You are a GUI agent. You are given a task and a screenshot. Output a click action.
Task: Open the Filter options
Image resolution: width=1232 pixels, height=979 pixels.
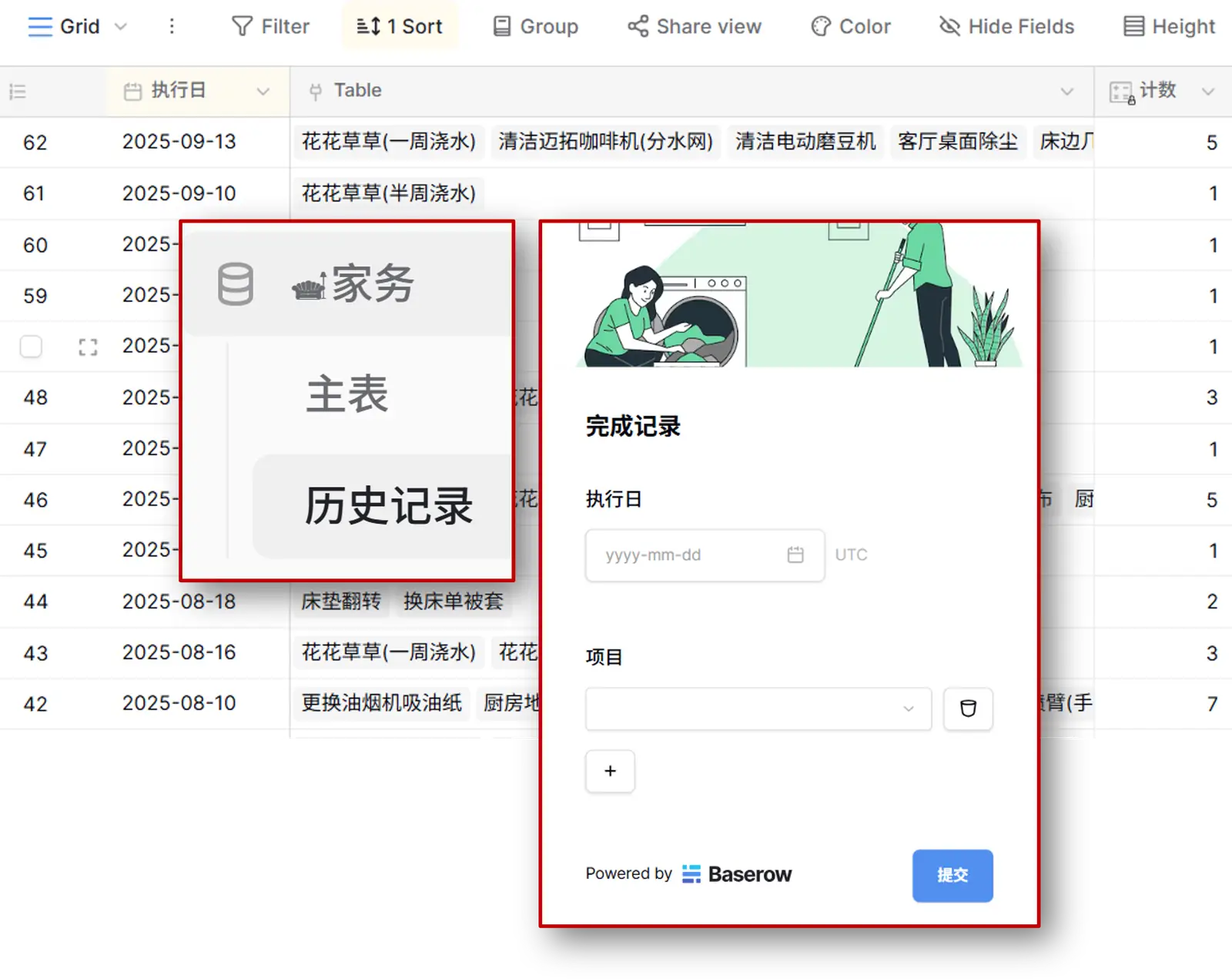(x=270, y=26)
